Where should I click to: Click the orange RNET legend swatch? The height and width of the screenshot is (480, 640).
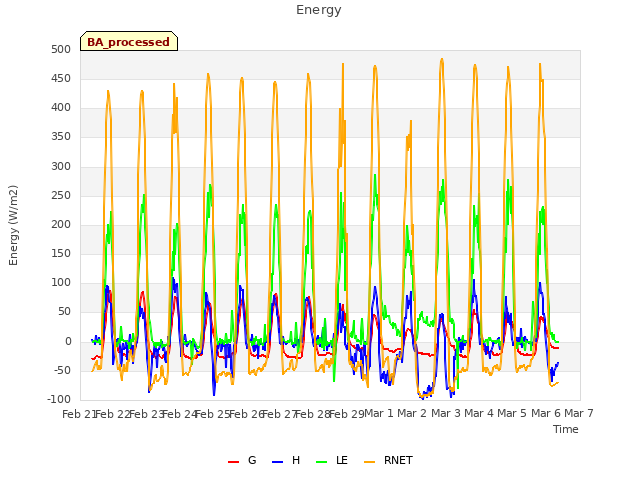click(369, 462)
